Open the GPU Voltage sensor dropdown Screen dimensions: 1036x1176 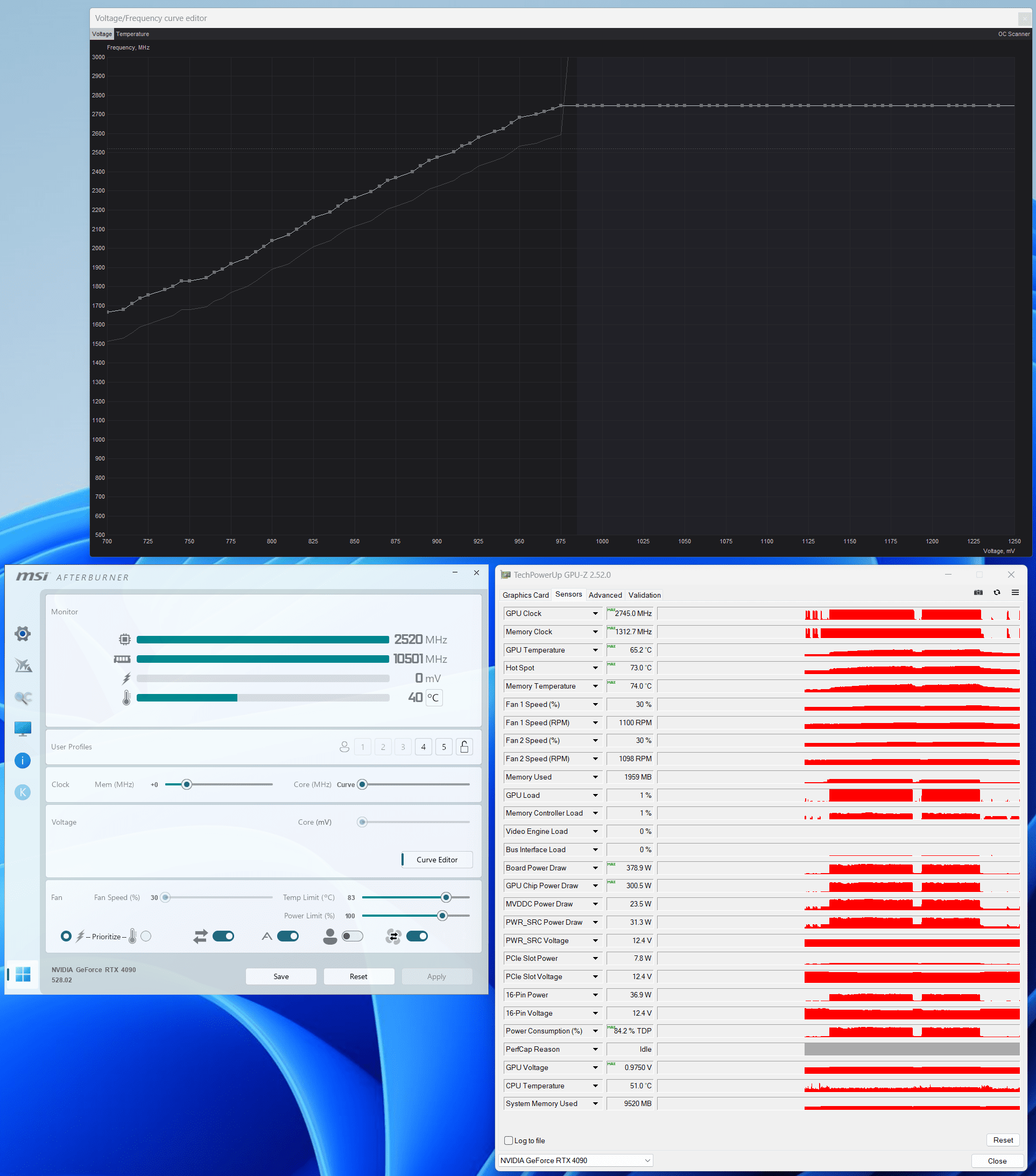(595, 1067)
